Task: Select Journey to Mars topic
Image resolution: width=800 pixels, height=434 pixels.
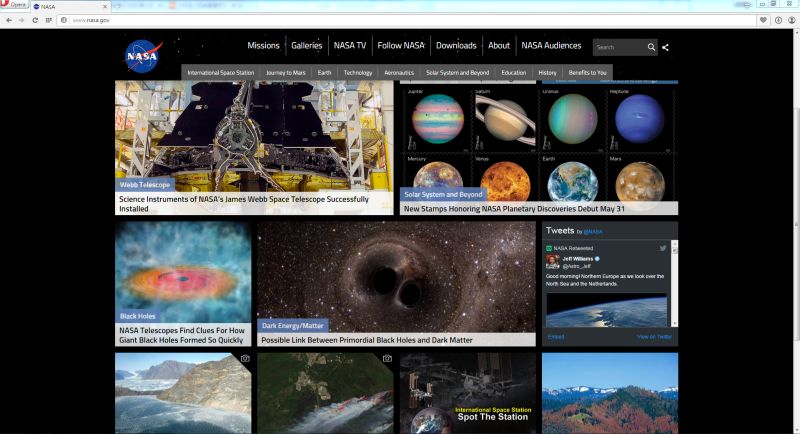Action: [286, 72]
